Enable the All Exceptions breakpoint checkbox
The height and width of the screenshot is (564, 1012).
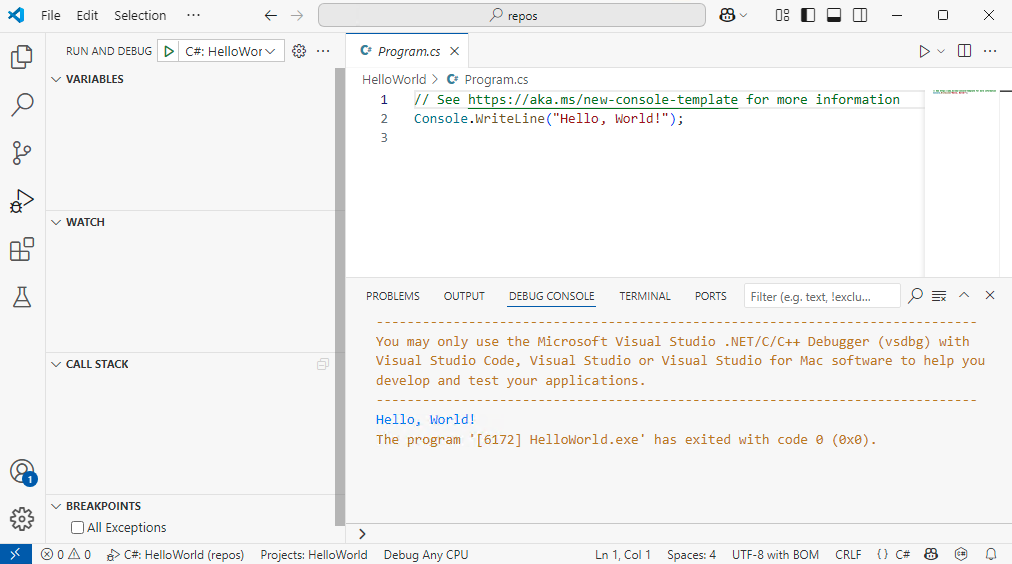coord(77,528)
